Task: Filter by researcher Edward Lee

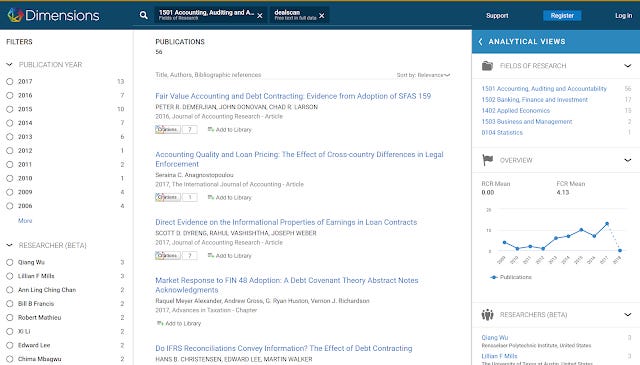Action: [x=10, y=345]
